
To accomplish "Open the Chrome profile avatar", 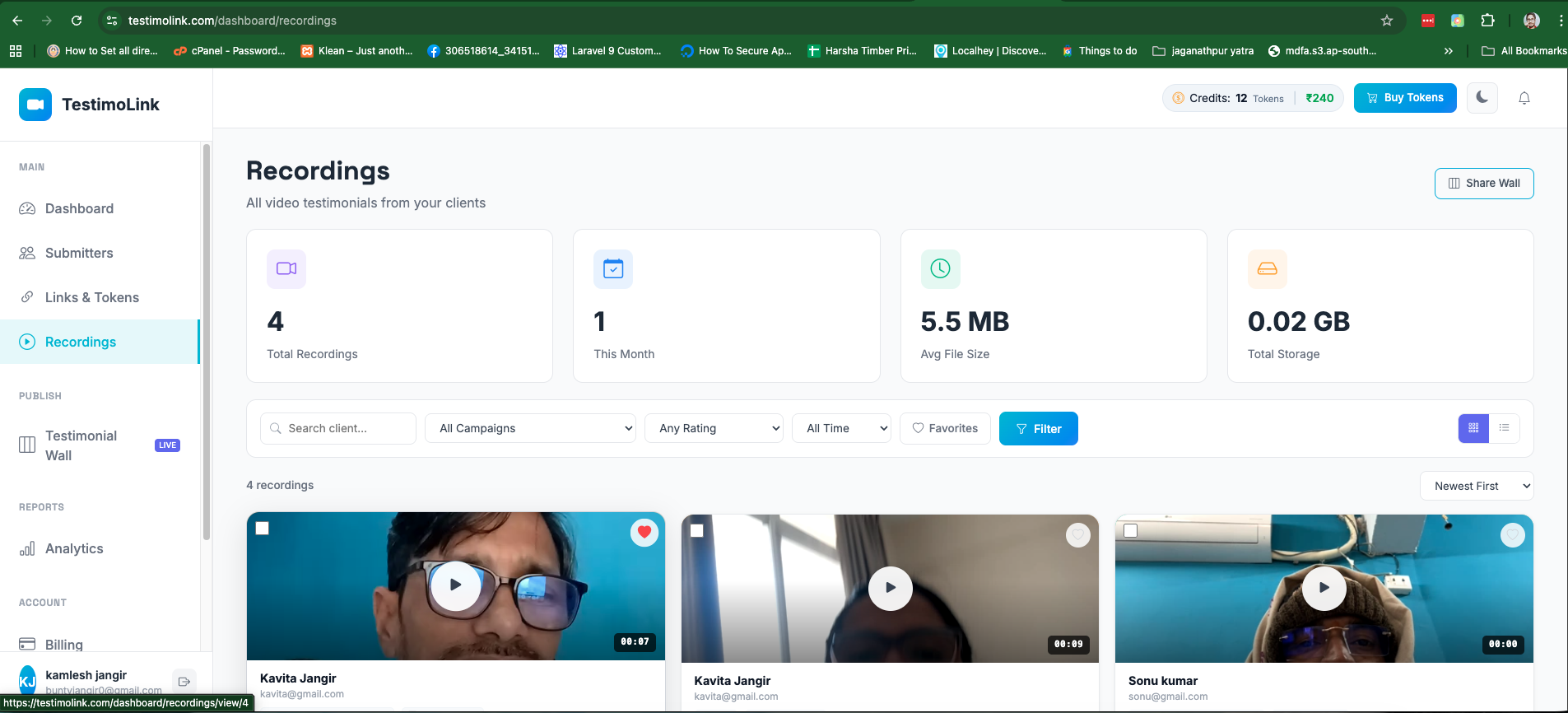I will 1532,21.
